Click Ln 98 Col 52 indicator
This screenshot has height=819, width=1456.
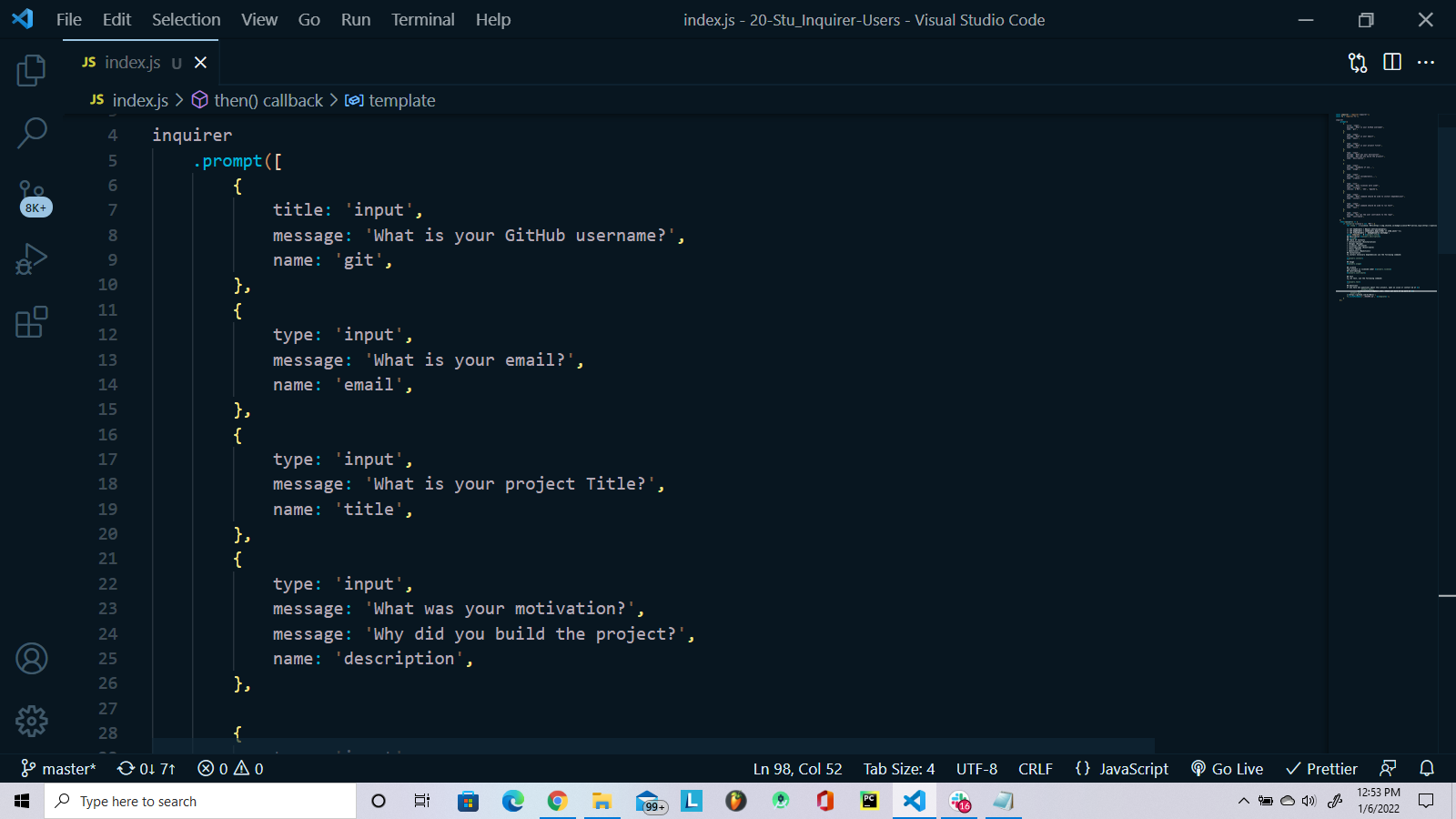coord(798,768)
